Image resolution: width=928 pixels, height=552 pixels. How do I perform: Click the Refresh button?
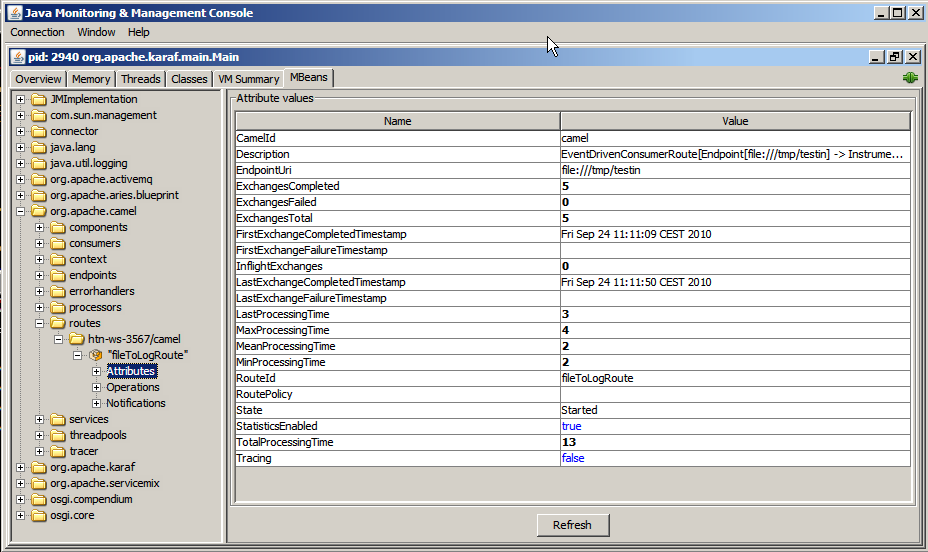coord(572,525)
